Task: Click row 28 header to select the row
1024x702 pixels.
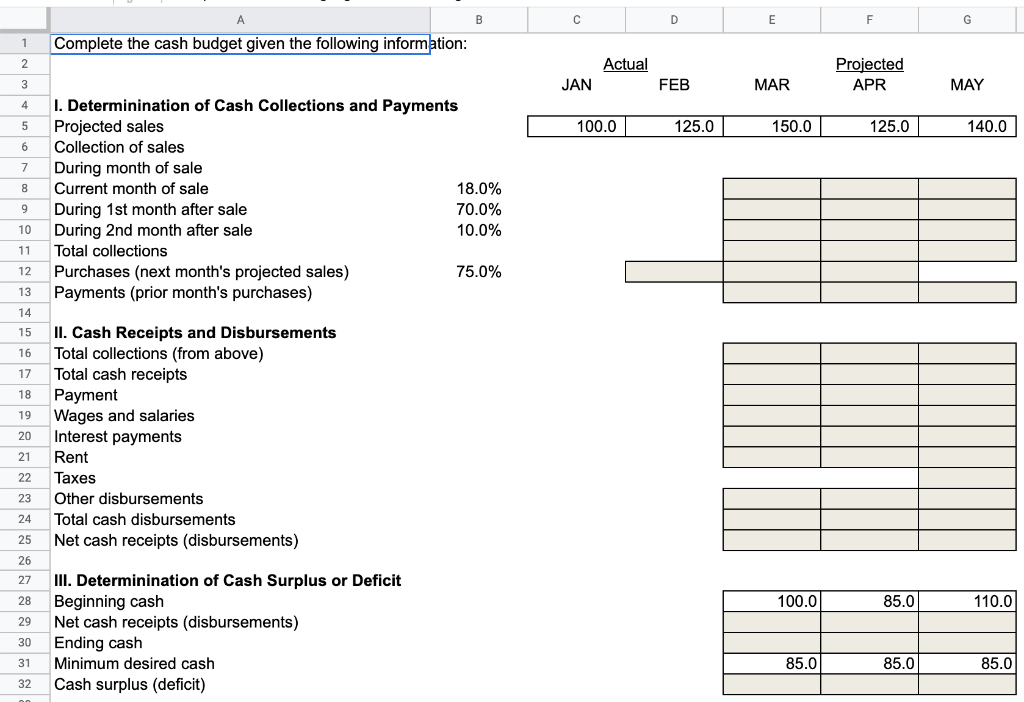Action: pos(25,601)
